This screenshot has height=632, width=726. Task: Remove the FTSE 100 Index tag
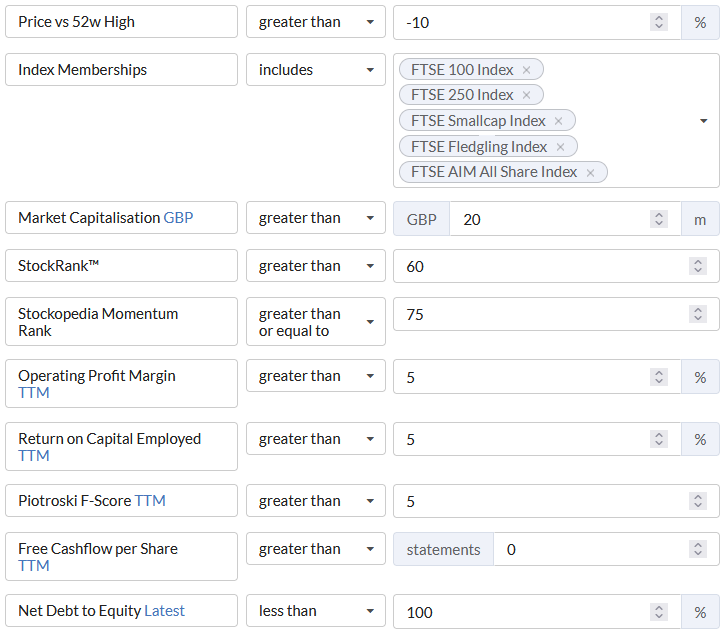[x=527, y=70]
